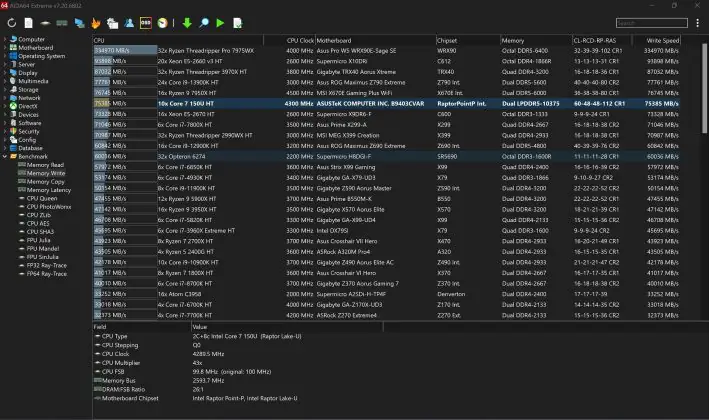
Task: Click the Search input field
Action: [x=652, y=23]
